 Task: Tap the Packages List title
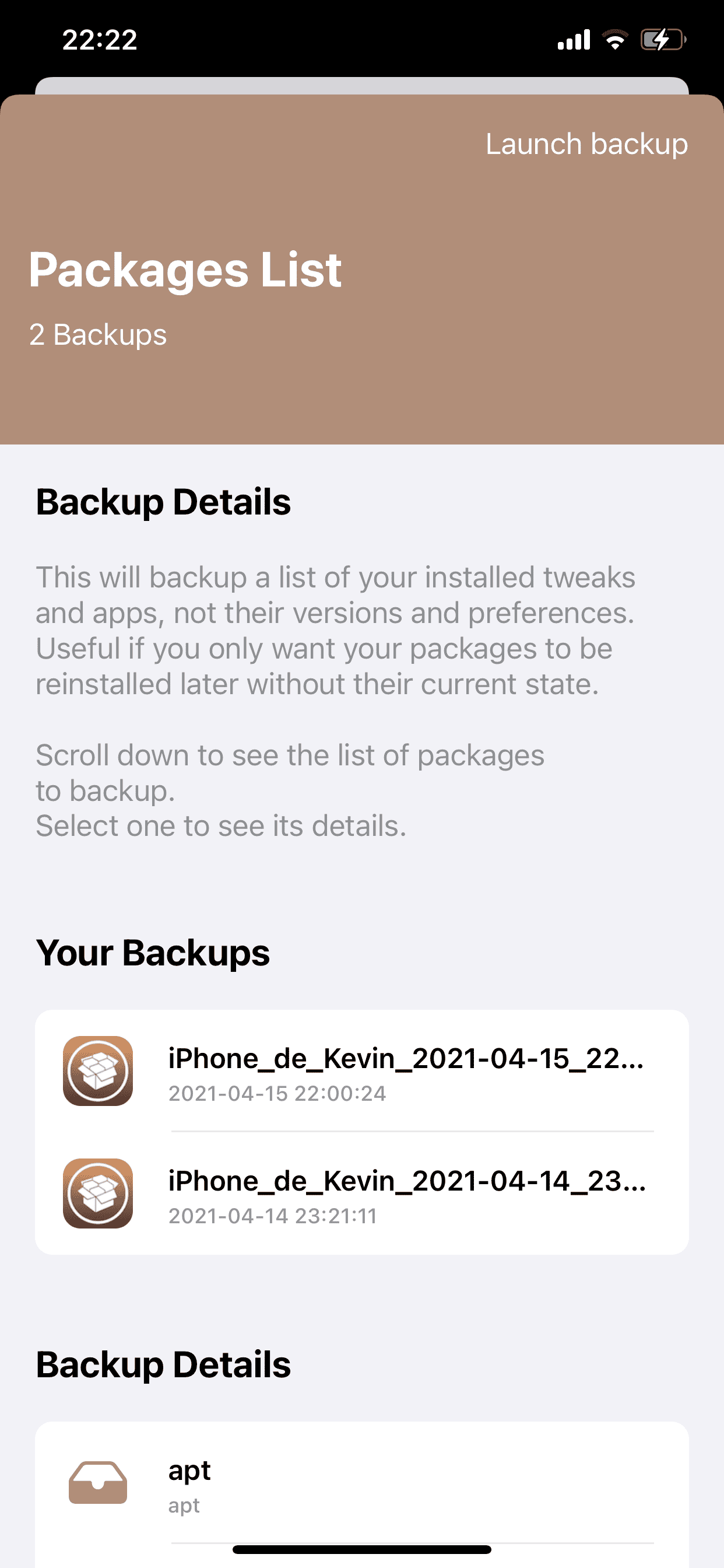tap(185, 270)
